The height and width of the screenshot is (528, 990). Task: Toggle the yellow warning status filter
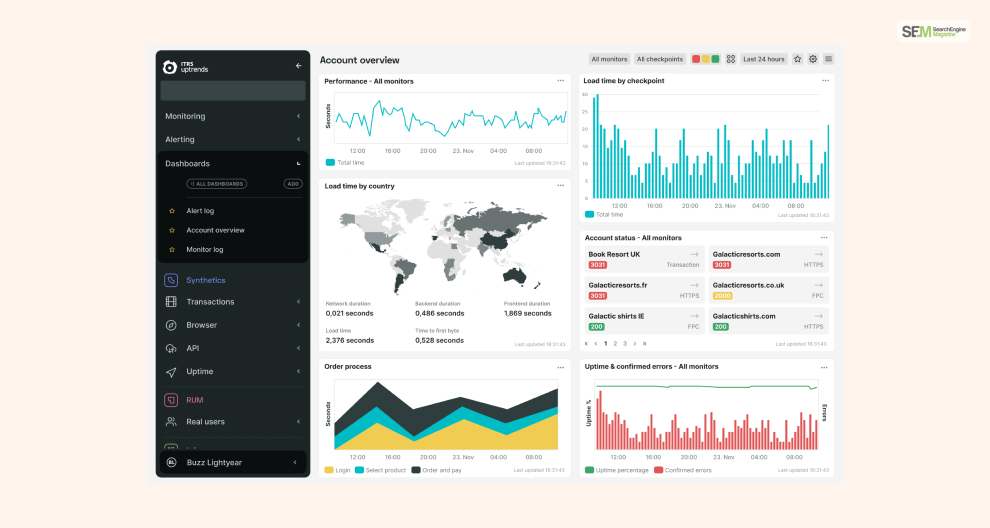coord(706,59)
